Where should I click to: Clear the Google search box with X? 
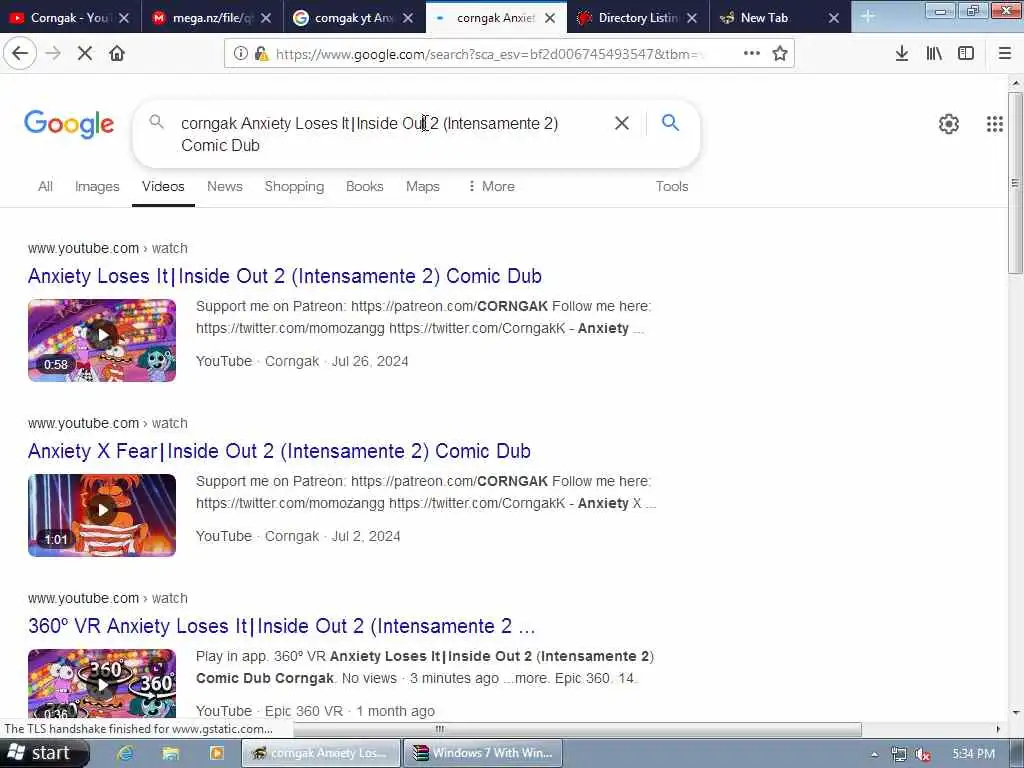coord(622,123)
